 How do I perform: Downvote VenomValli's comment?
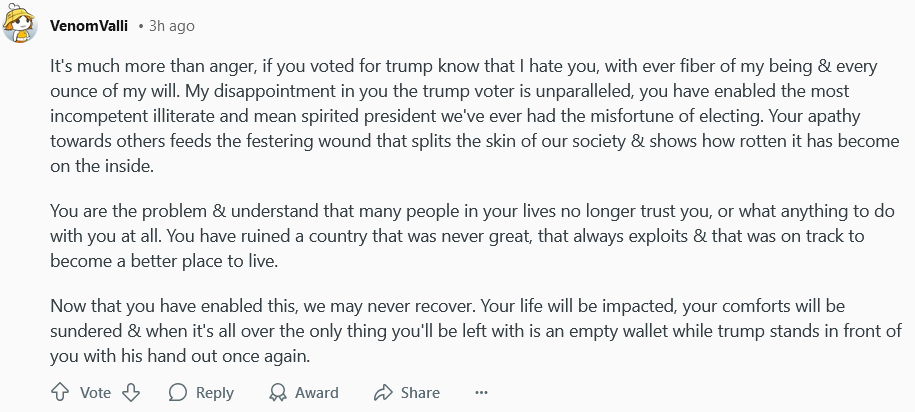click(131, 393)
